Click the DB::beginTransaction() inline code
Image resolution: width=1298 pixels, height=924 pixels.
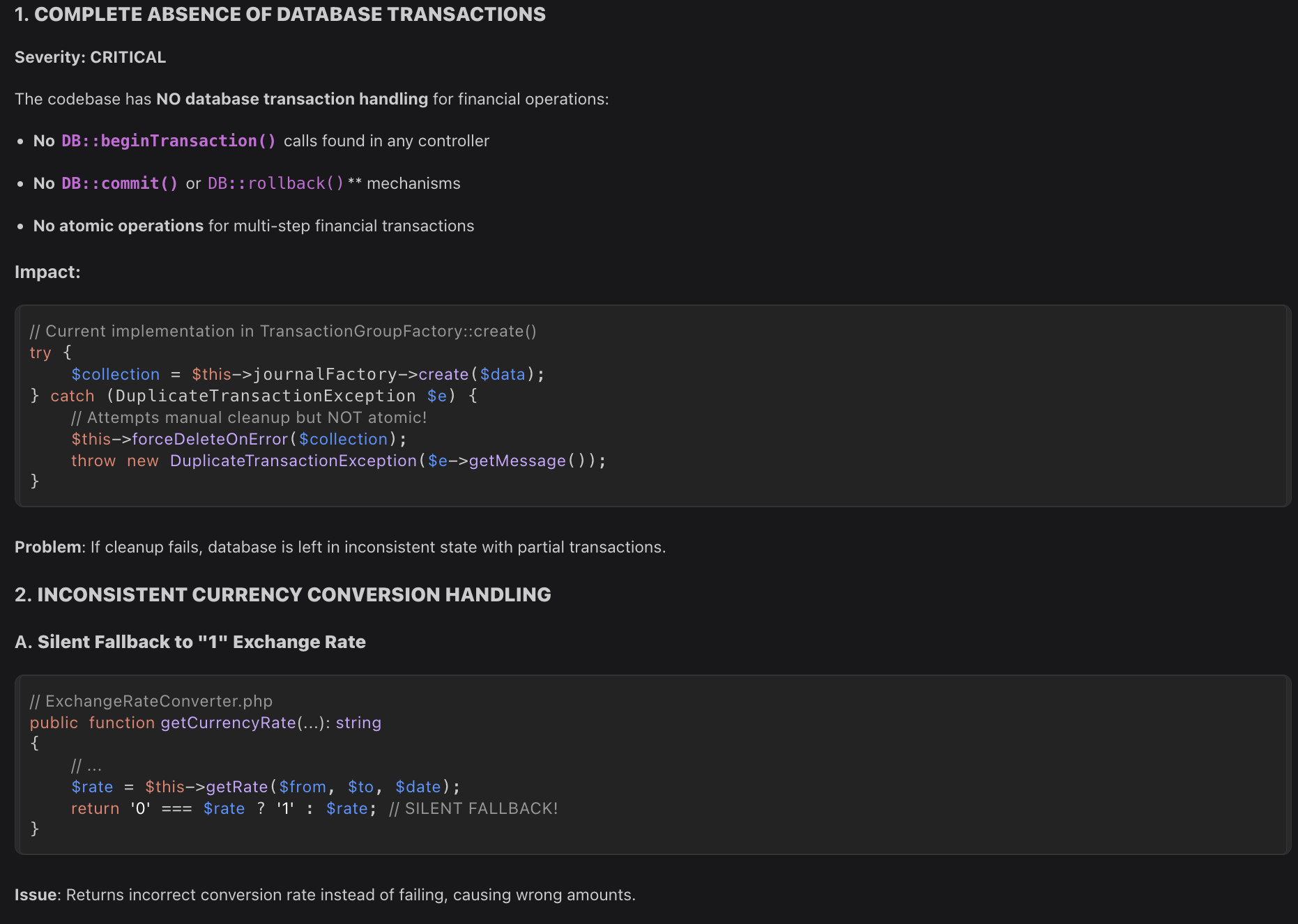169,141
